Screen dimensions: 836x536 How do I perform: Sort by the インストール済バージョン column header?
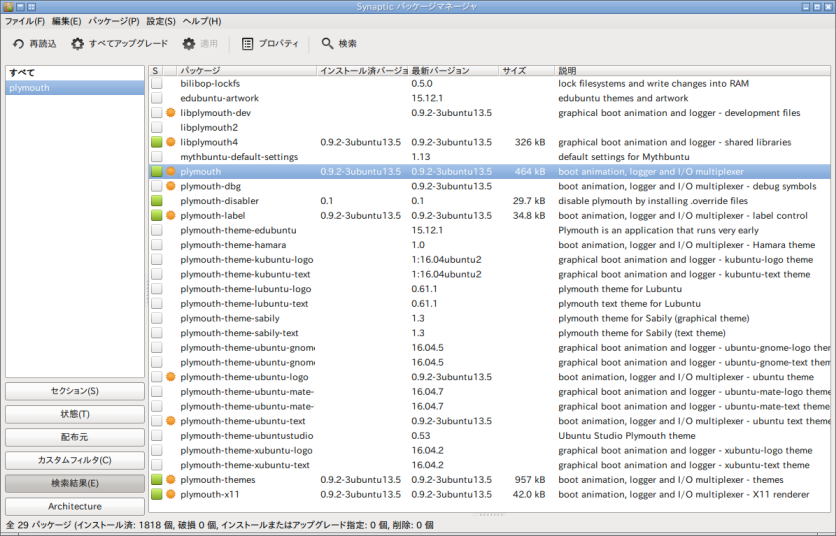(363, 71)
